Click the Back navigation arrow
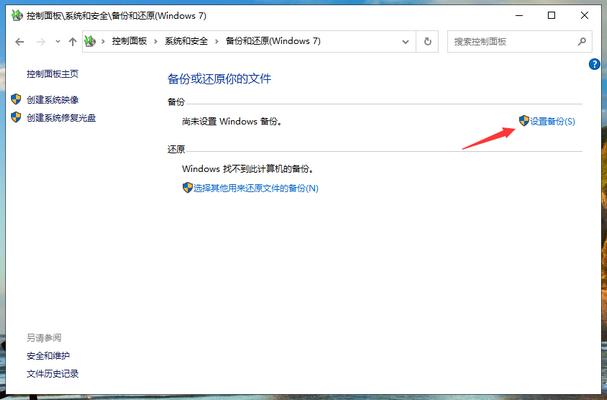Viewport: 607px width, 400px height. (19, 42)
